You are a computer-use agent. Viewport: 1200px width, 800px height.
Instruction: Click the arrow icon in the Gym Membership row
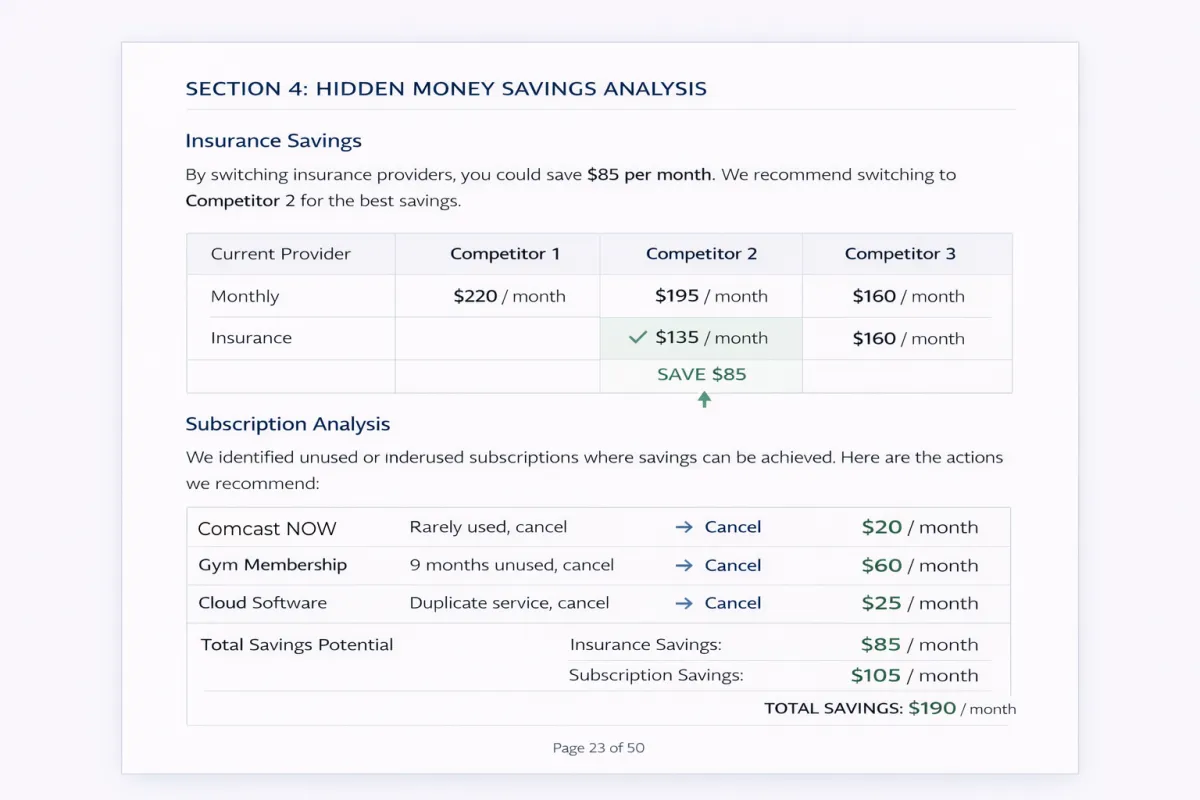684,565
